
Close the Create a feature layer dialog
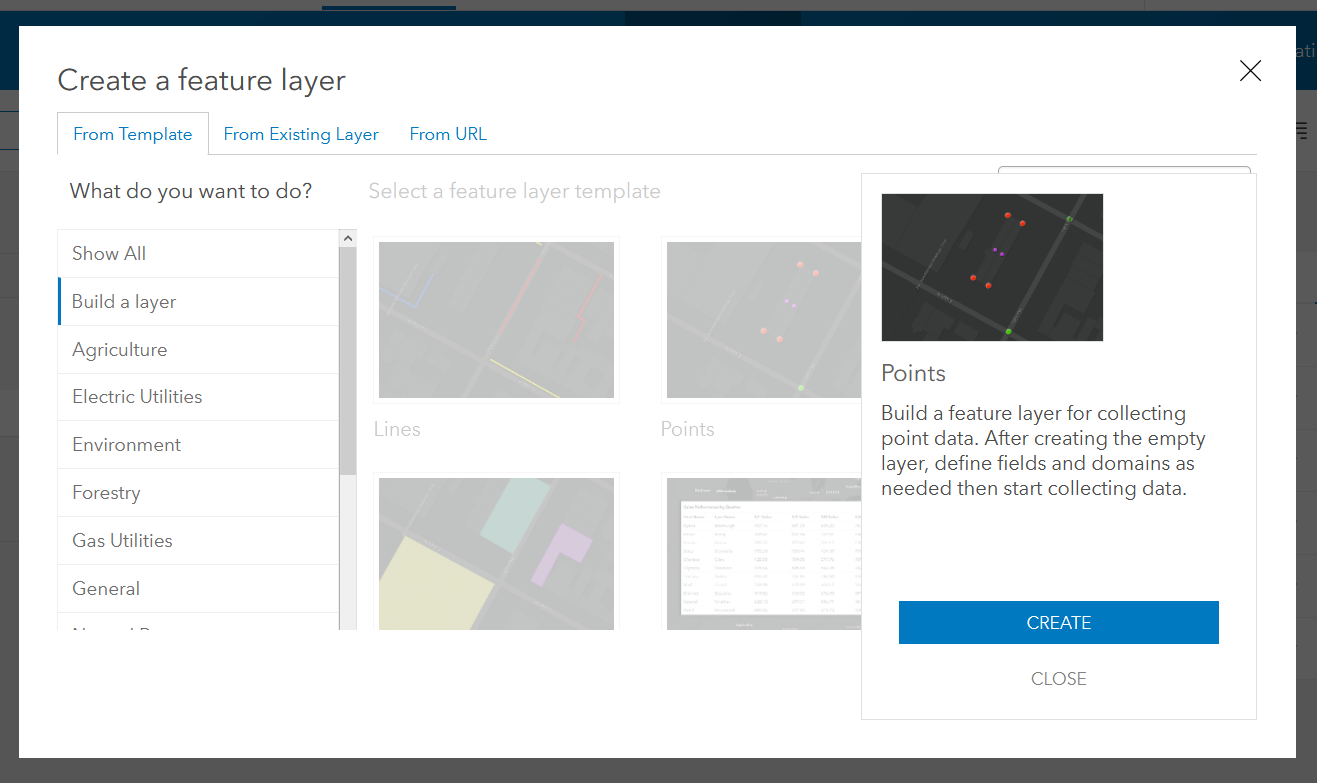tap(1250, 71)
